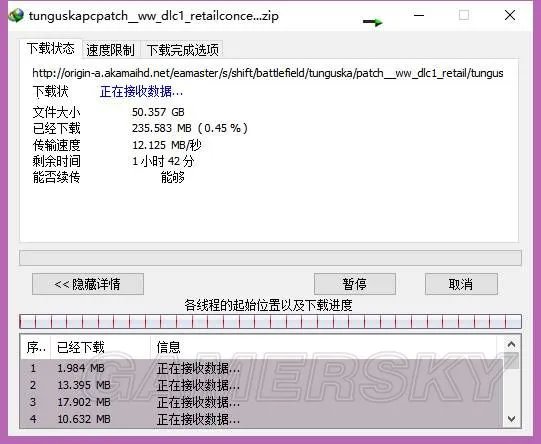Click the 隐藏详情 button
The image size is (541, 444).
pyautogui.click(x=88, y=284)
